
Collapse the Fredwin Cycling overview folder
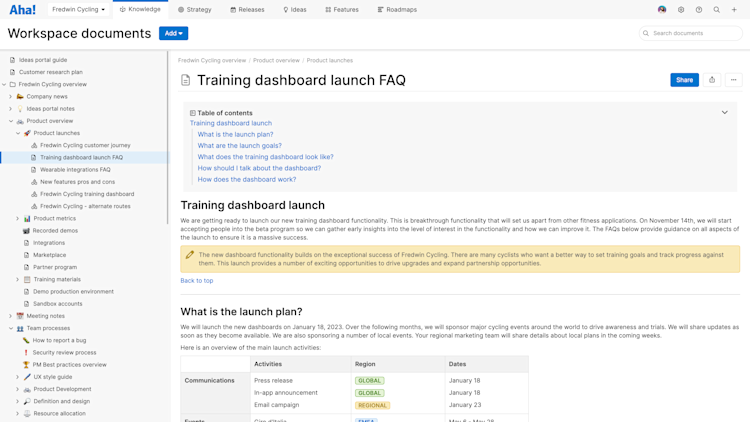4,84
